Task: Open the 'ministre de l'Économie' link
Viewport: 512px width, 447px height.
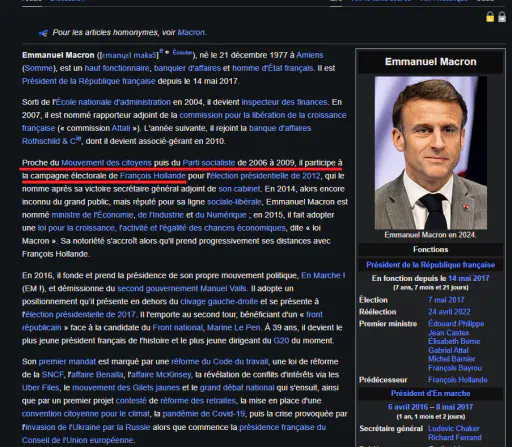Action: click(92, 215)
